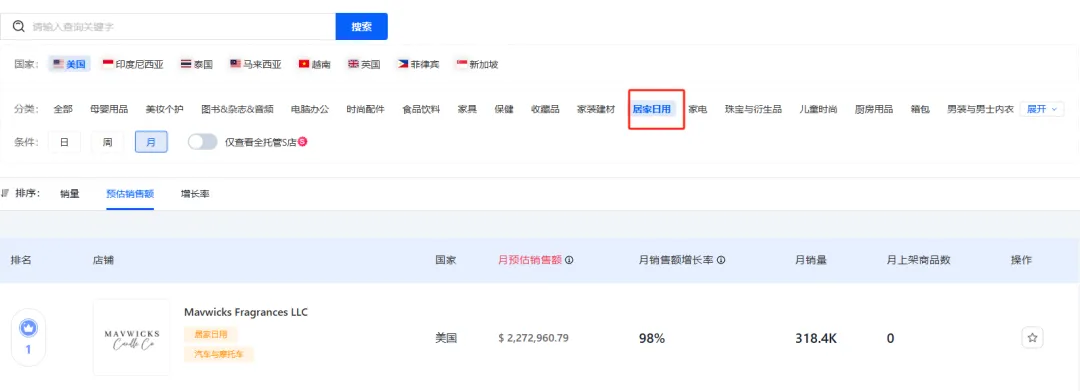1080x391 pixels.
Task: Choose 日 time condition
Action: pyautogui.click(x=64, y=142)
